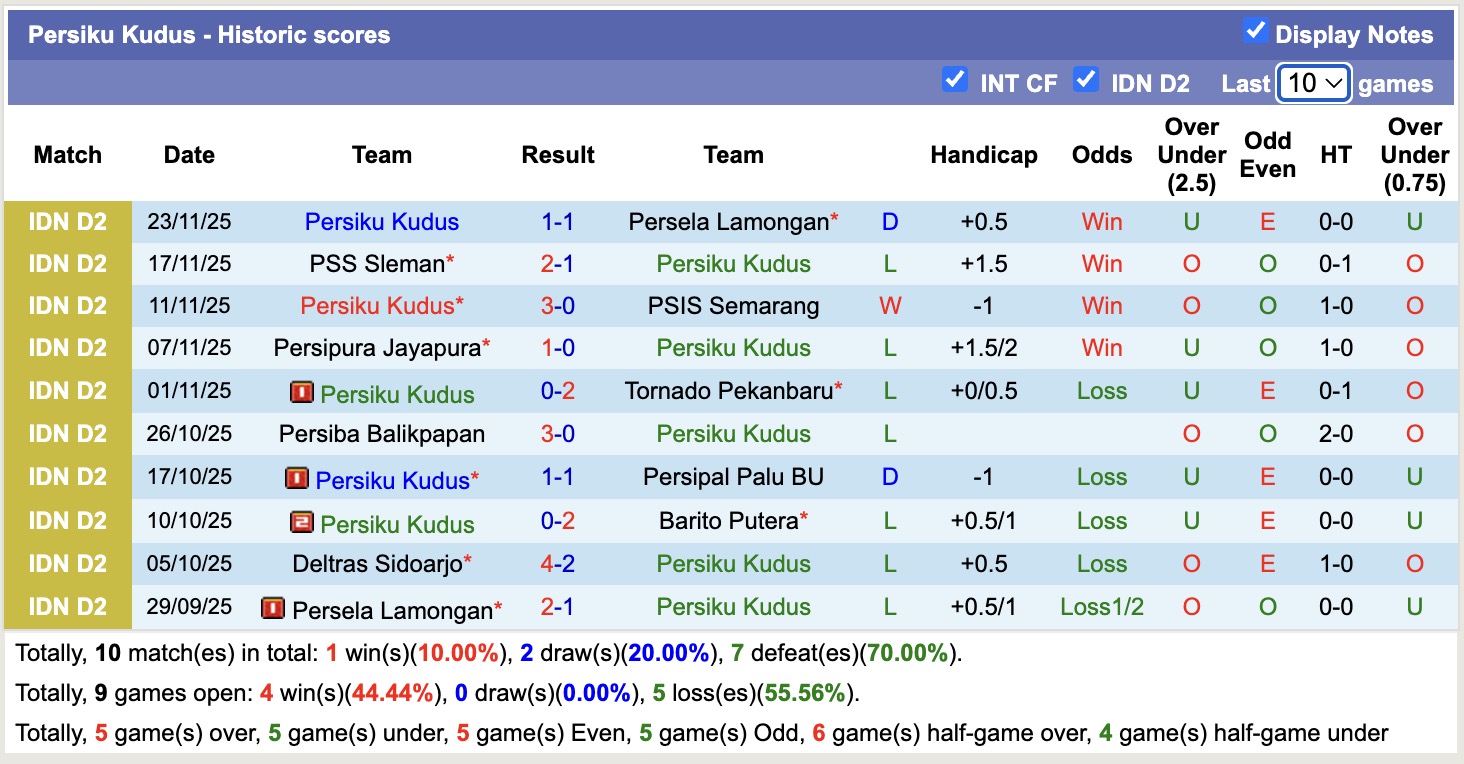The width and height of the screenshot is (1464, 764).
Task: Open Persipura Jayapura team link
Action: pyautogui.click(x=376, y=348)
